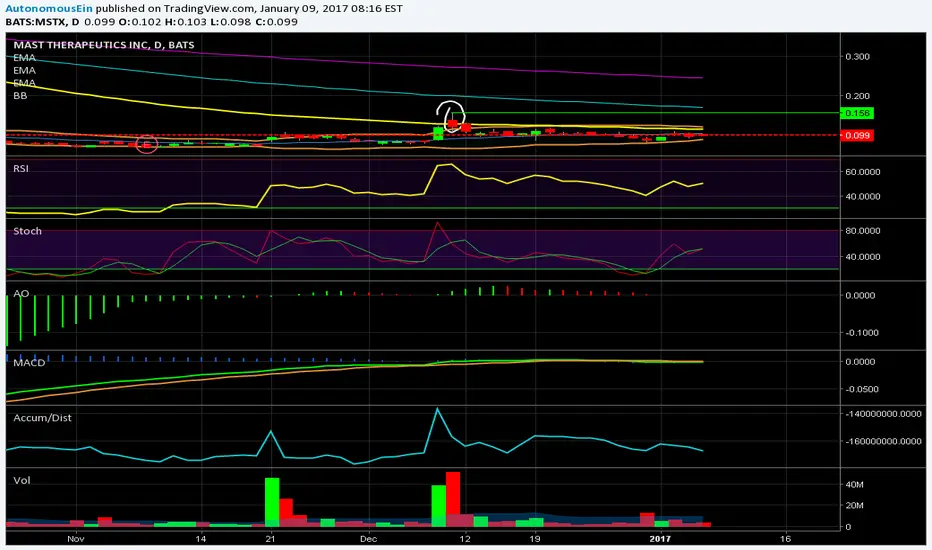This screenshot has width=932, height=550.
Task: Click the -160000000.0000 Accum/Dist axis value
Action: pyautogui.click(x=883, y=442)
